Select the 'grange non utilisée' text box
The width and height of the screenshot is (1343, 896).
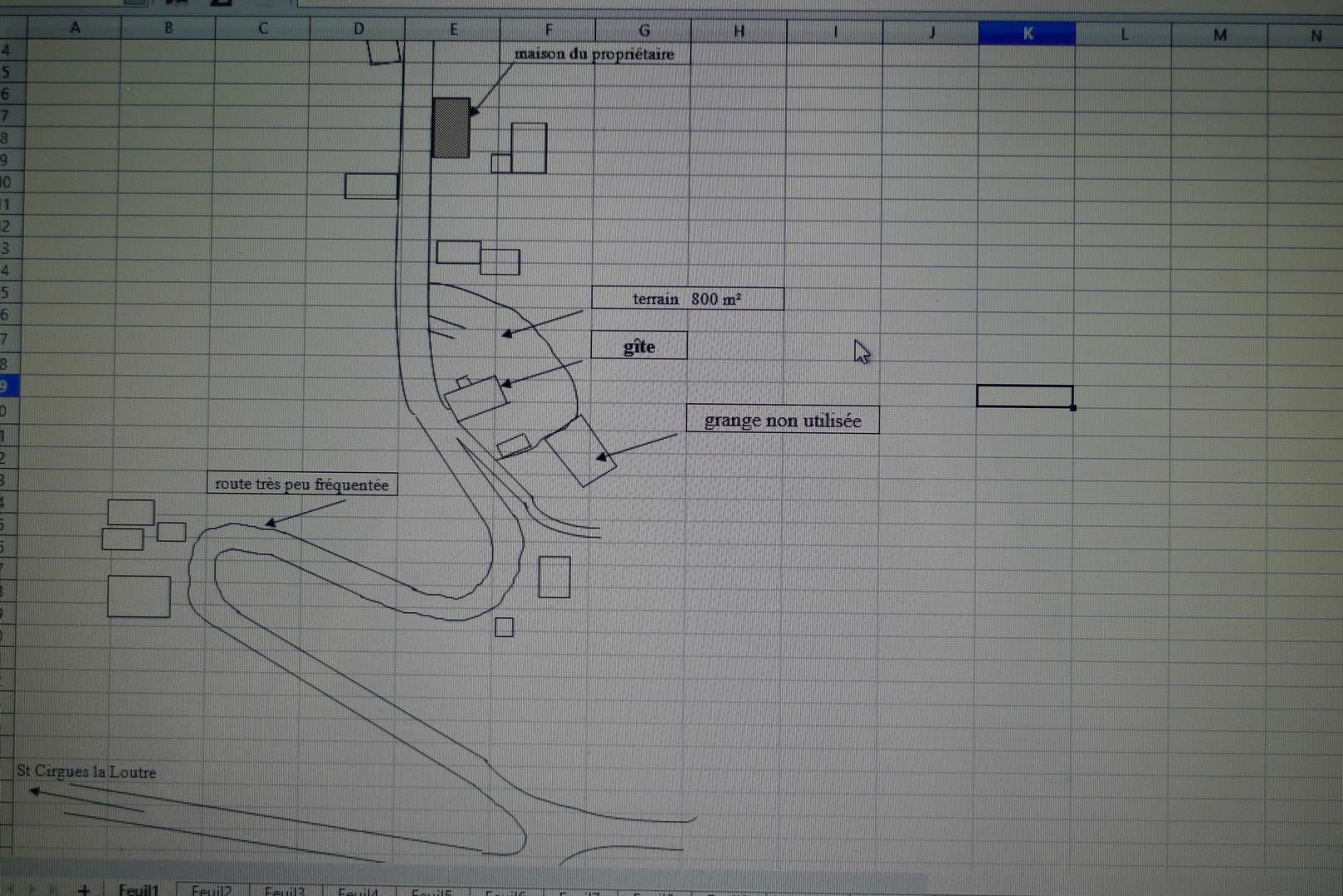(783, 420)
